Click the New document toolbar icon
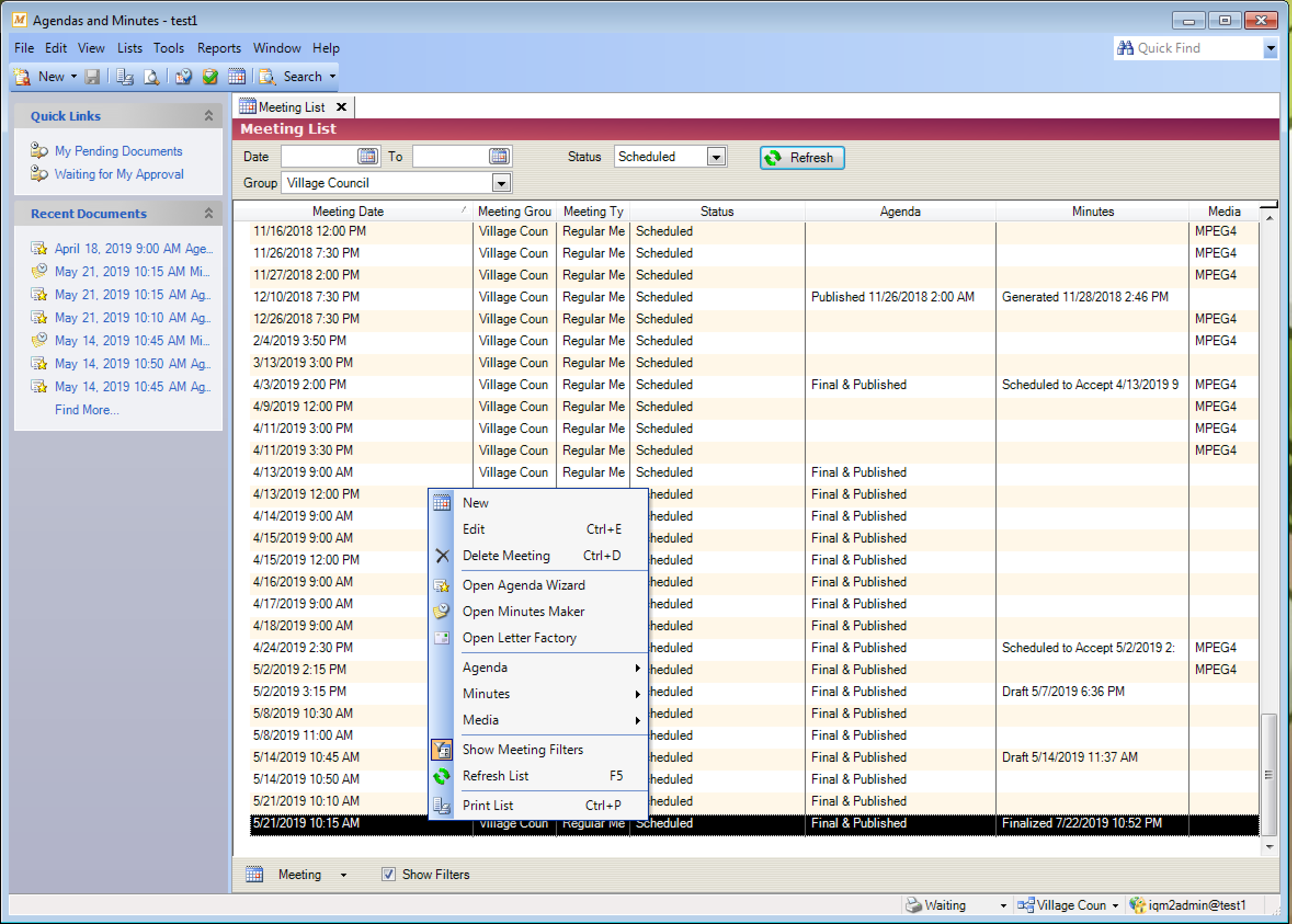The width and height of the screenshot is (1292, 924). point(22,77)
